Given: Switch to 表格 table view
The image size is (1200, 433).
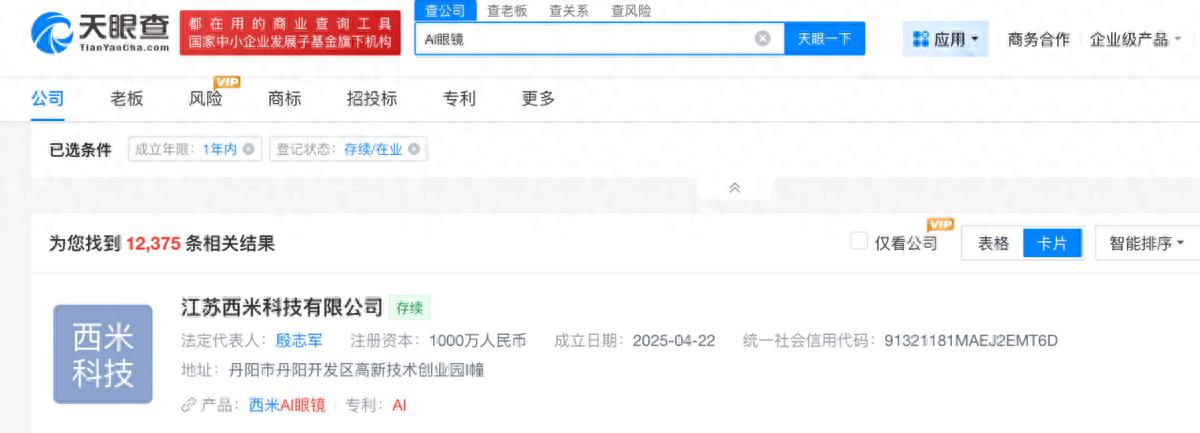Looking at the screenshot, I should tap(992, 243).
